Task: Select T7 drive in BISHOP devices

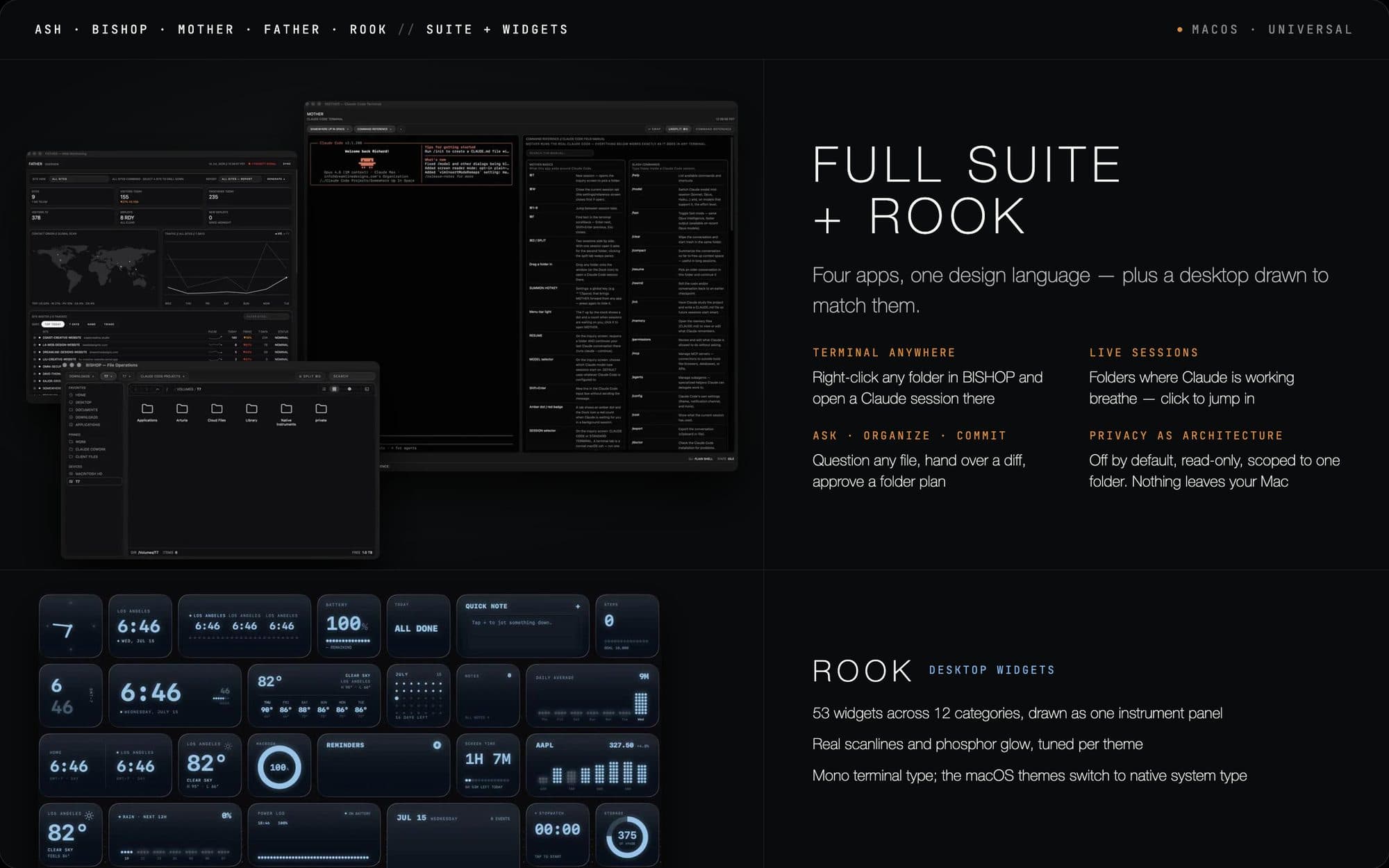Action: click(x=94, y=481)
